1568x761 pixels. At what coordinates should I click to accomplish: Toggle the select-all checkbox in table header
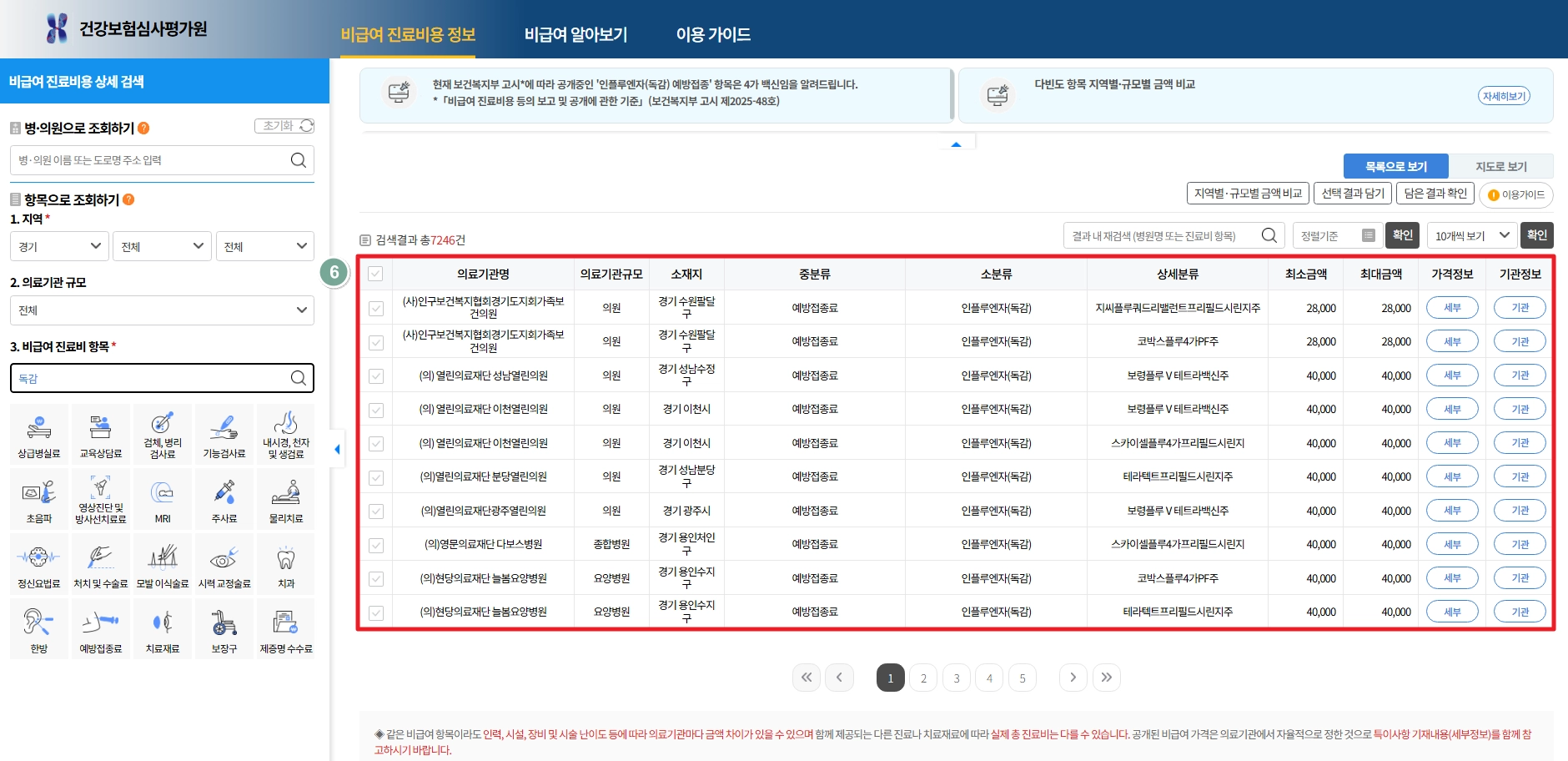coord(377,274)
